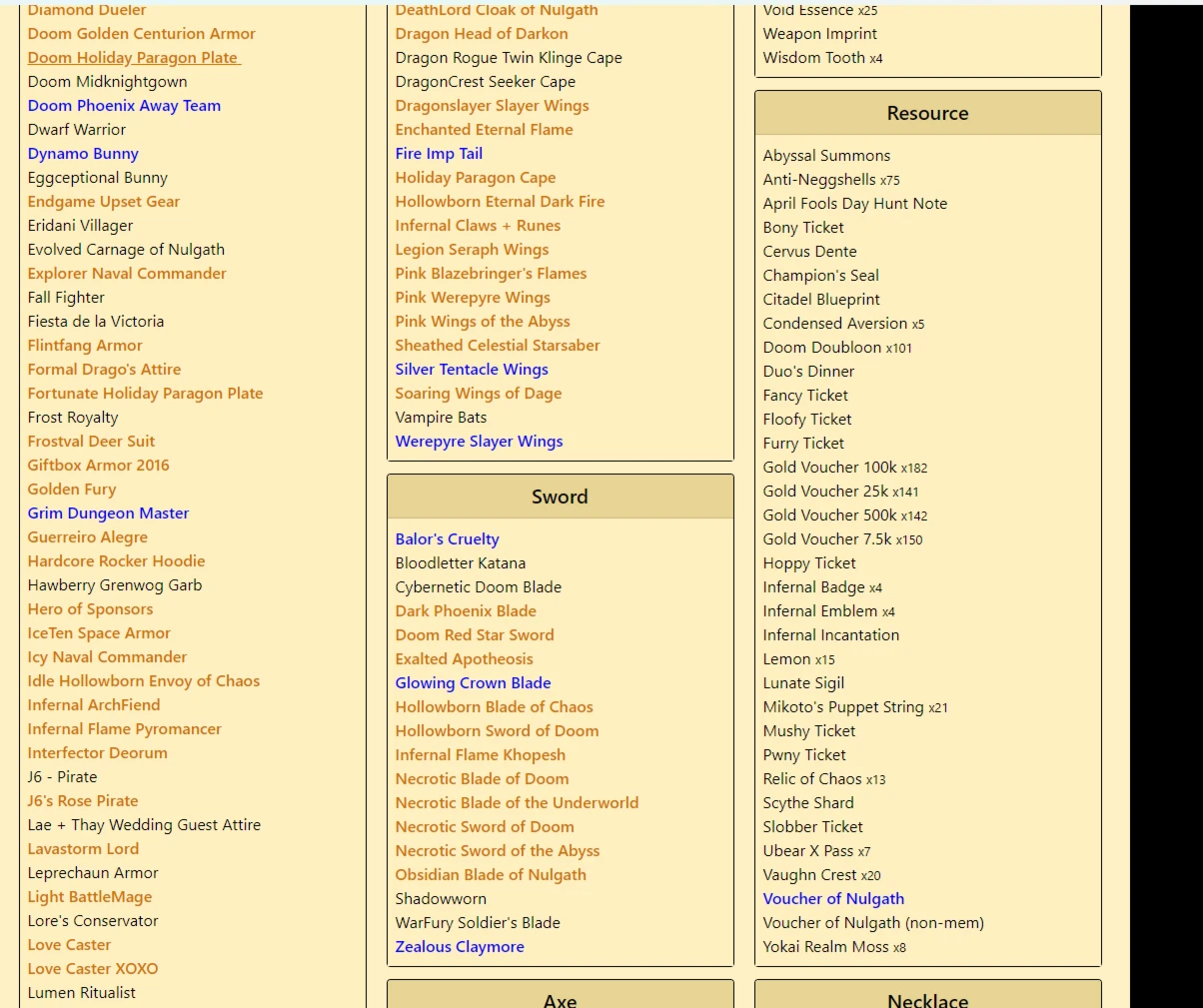Select the Yokai Realm Moss x8 entry
This screenshot has width=1203, height=1008.
click(x=834, y=947)
